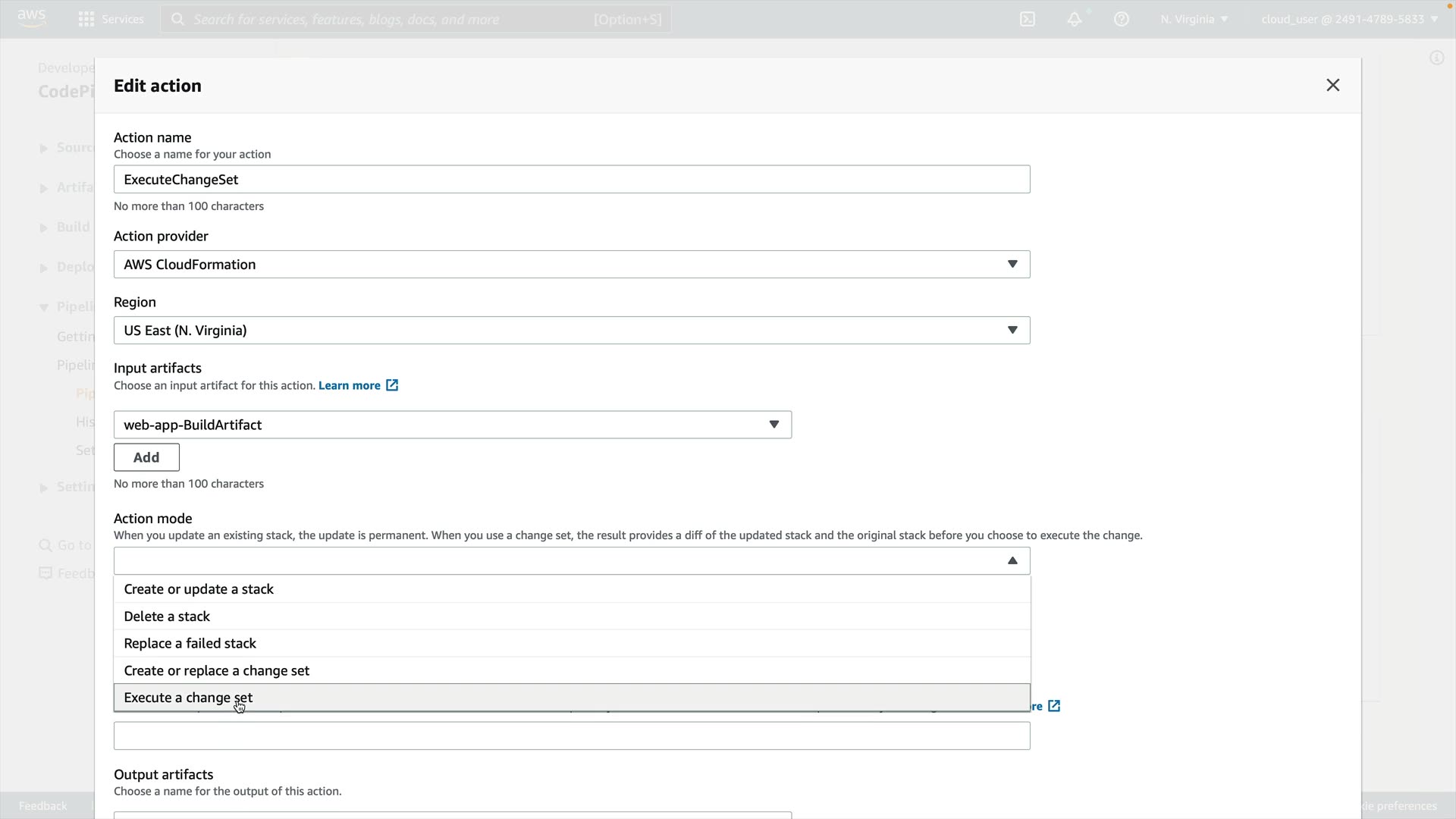Screen dimensions: 1456x819
Task: Click the info icon at top right
Action: (1436, 58)
